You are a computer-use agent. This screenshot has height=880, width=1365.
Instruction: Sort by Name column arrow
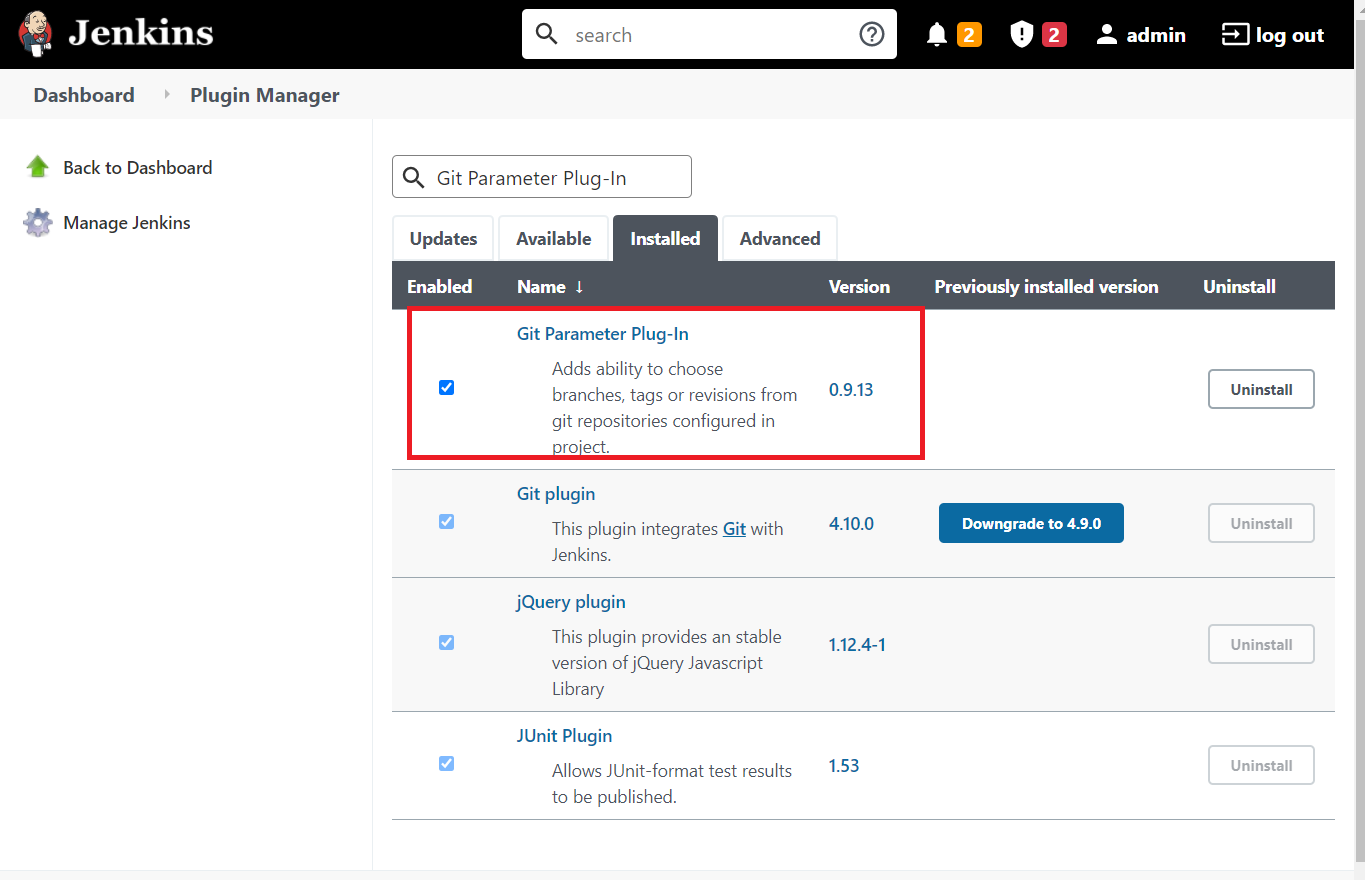point(579,287)
